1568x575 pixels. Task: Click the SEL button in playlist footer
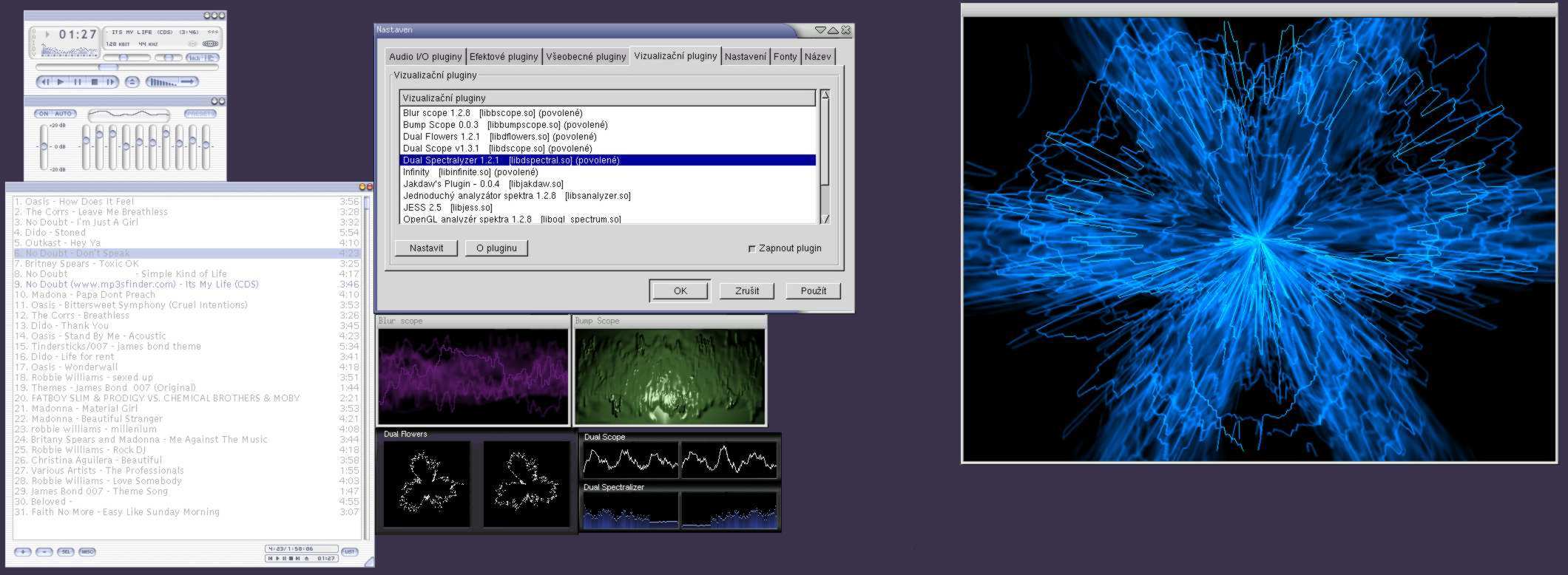65,552
